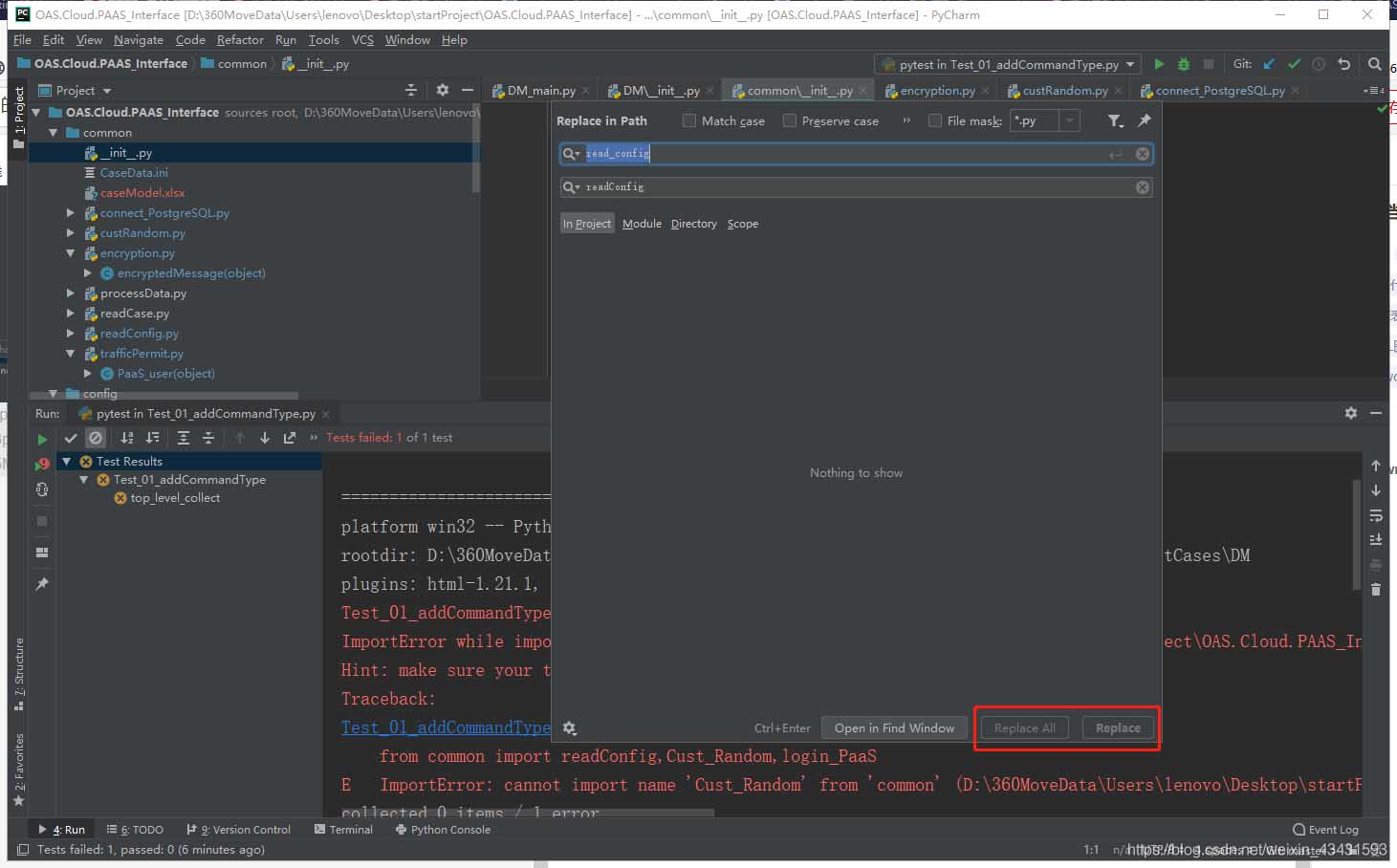Open the file mask dropdown showing *.py
This screenshot has width=1397, height=868.
(x=1069, y=120)
